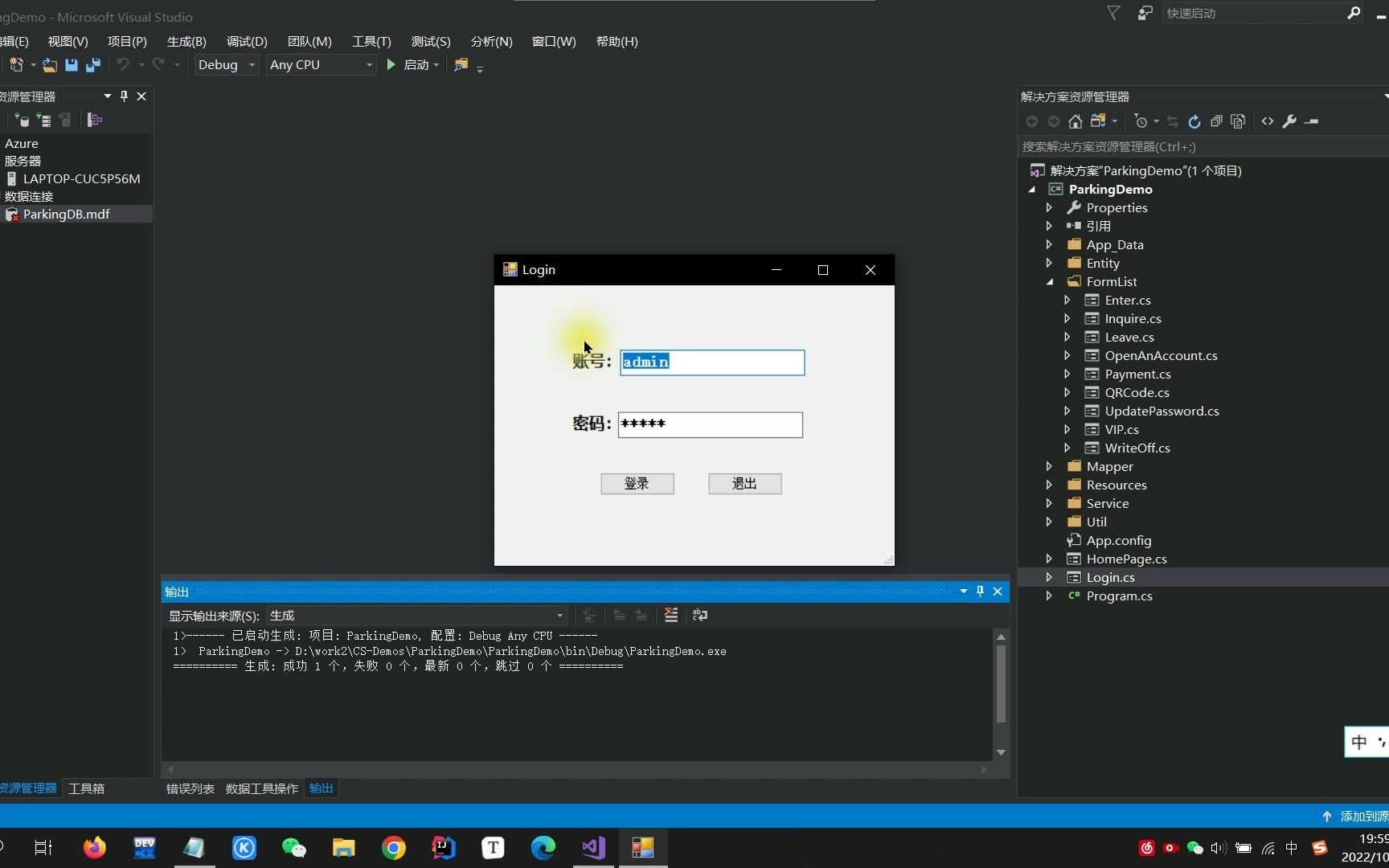Click the Home icon in Solution Explorer toolbar
Screen dimensions: 1389x868
coord(1076,121)
